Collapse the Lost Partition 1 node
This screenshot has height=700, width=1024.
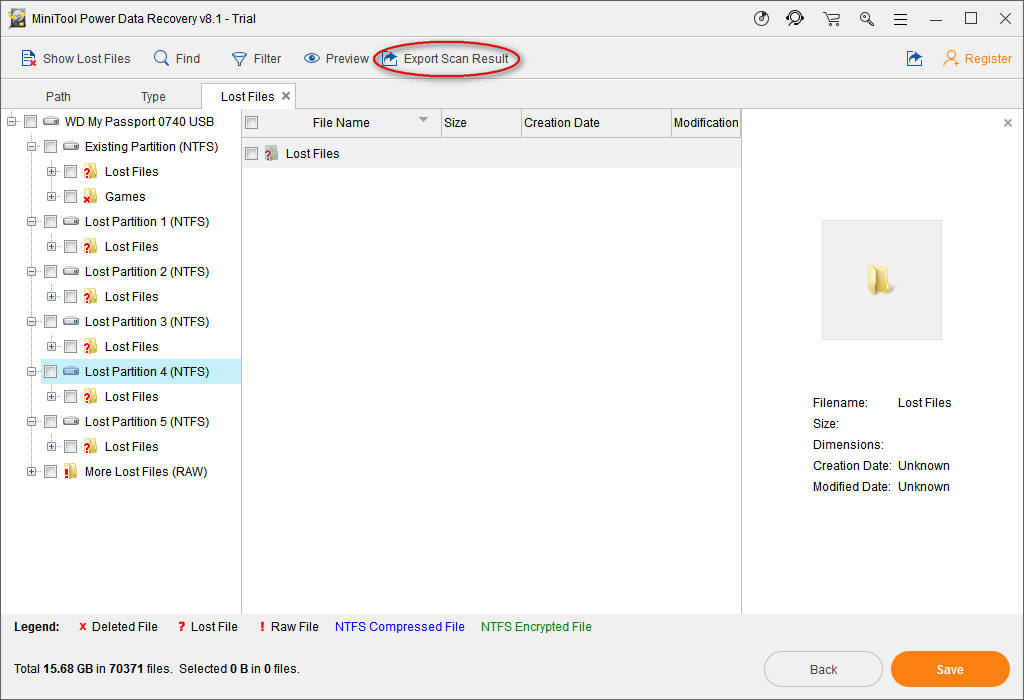[32, 222]
